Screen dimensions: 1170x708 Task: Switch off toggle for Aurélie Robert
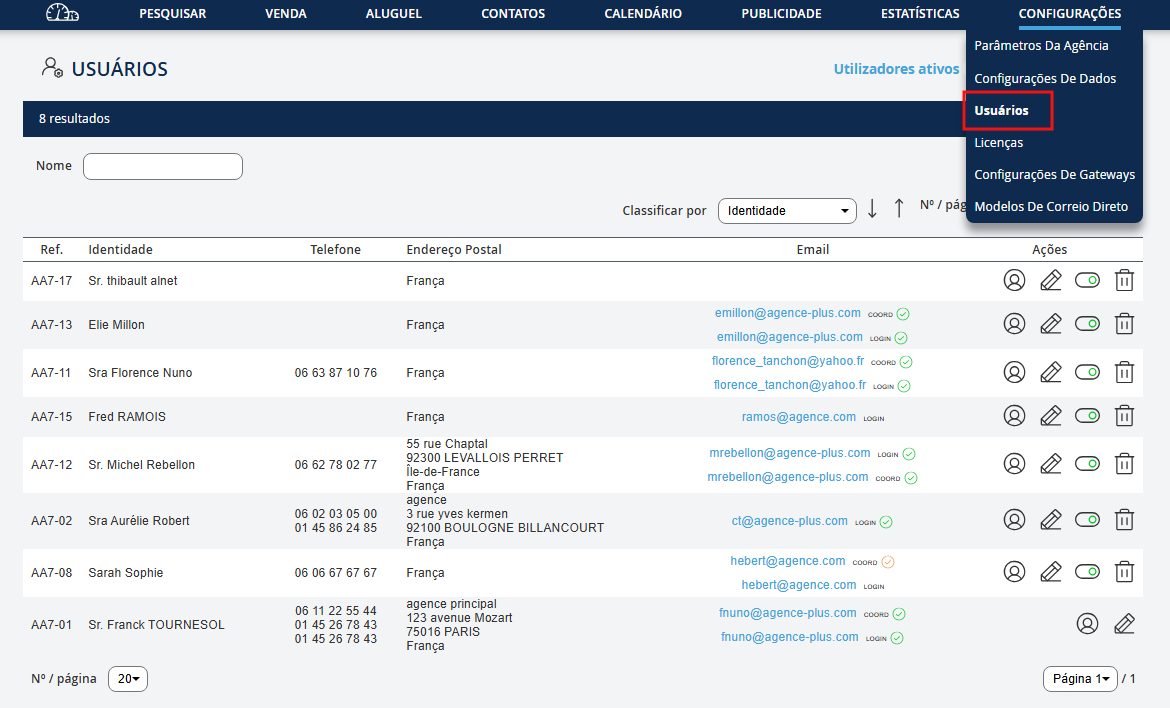[x=1087, y=520]
